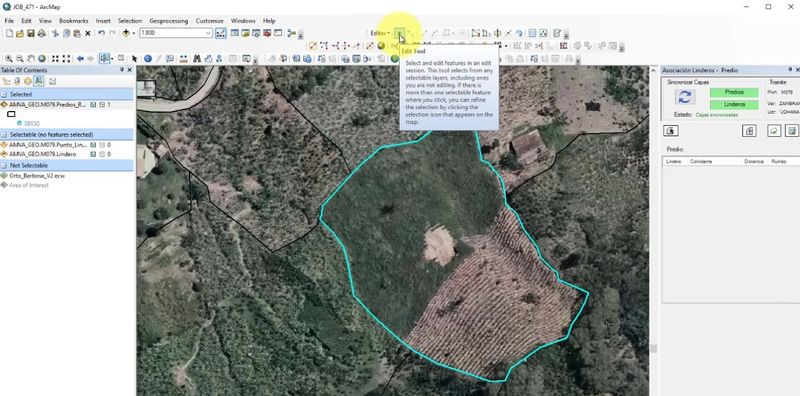Select the Identify tool in toolbar

148,59
